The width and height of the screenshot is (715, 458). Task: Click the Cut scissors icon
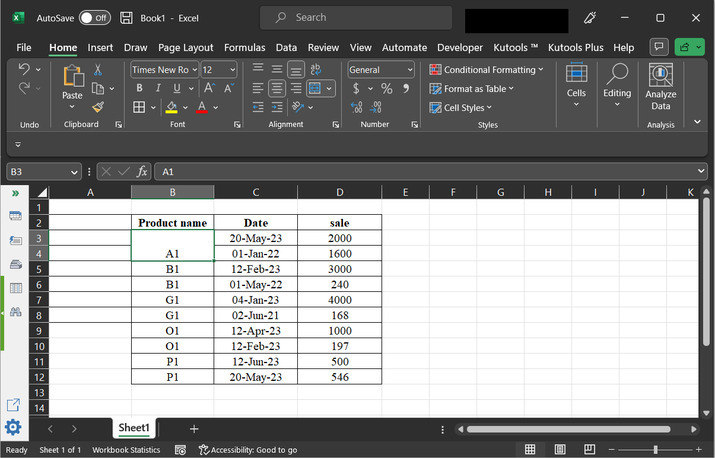pyautogui.click(x=98, y=70)
